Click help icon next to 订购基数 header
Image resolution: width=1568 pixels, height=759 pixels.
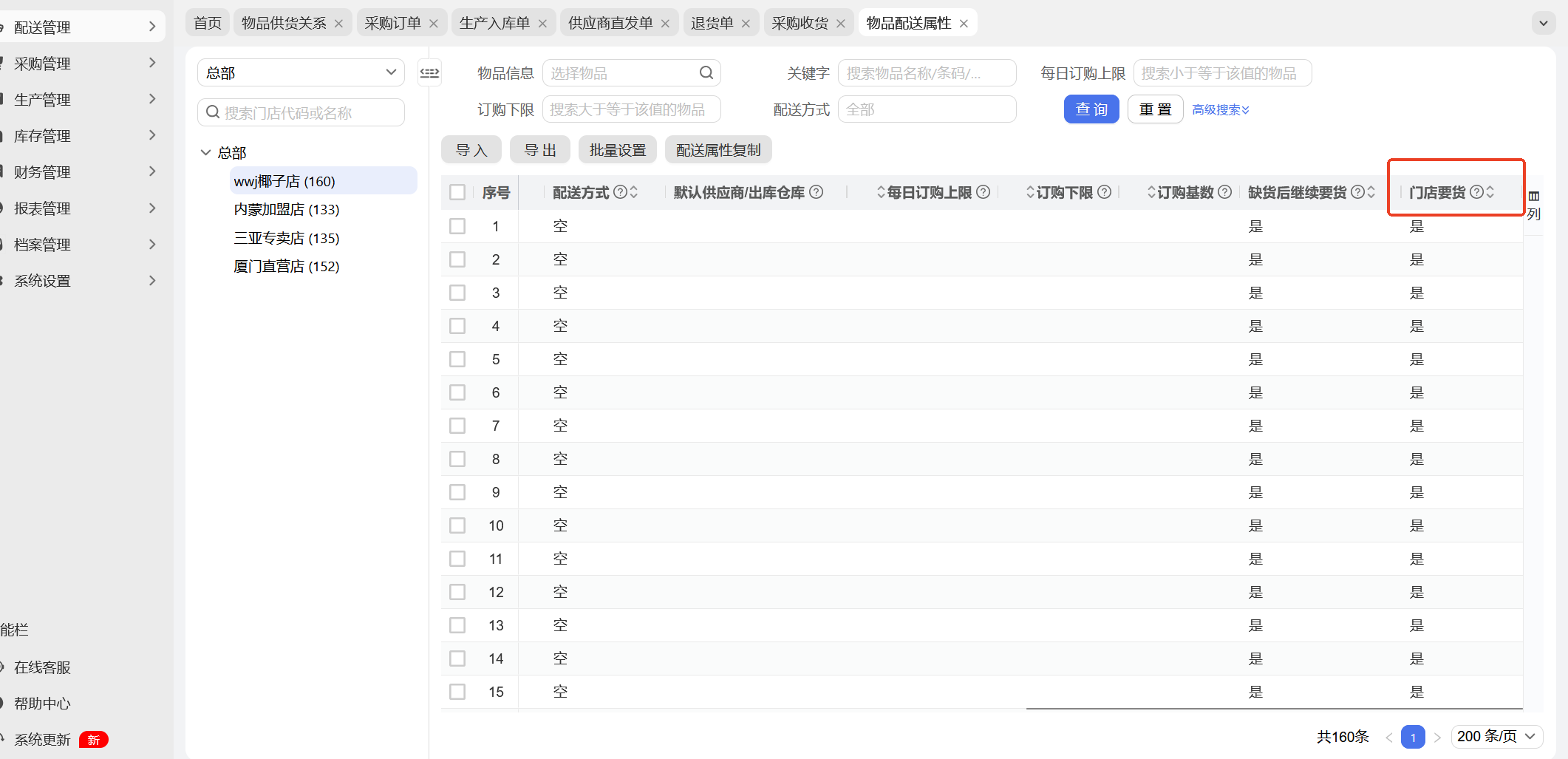pos(1224,192)
